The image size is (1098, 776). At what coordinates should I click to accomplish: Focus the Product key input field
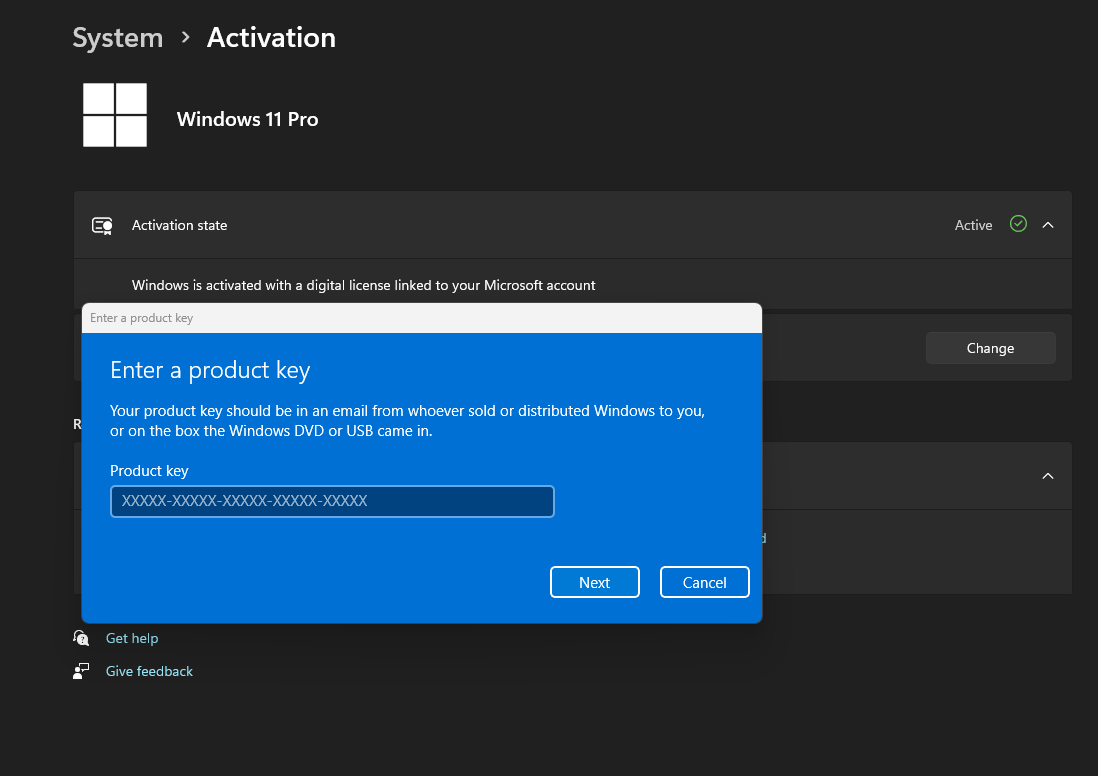332,501
